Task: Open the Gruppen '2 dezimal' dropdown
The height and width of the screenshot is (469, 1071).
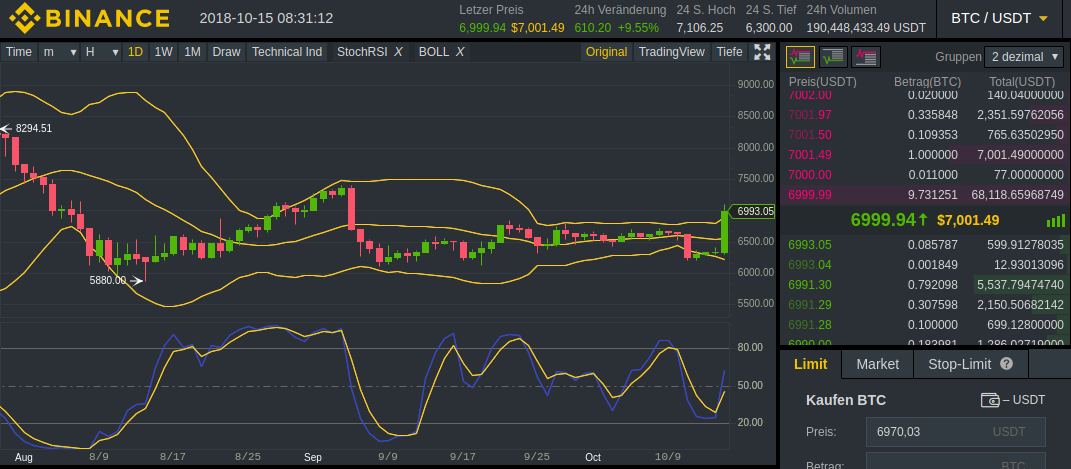Action: pyautogui.click(x=1023, y=57)
